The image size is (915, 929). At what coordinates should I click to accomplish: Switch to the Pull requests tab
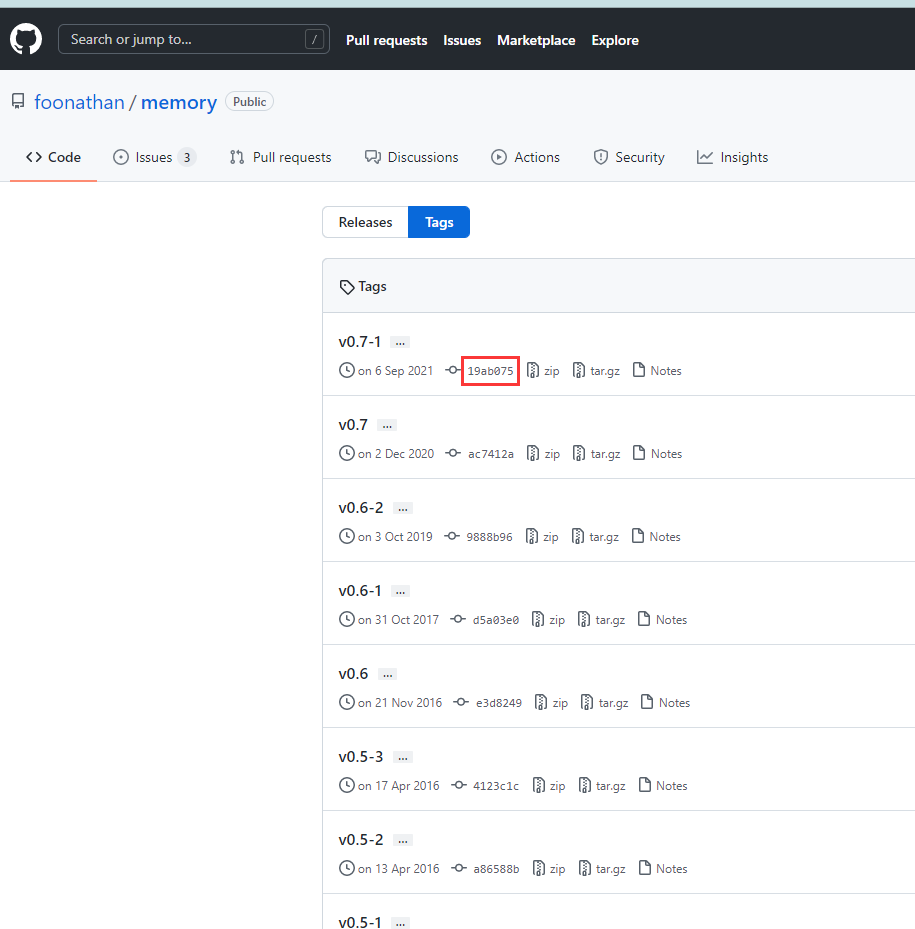[x=280, y=157]
